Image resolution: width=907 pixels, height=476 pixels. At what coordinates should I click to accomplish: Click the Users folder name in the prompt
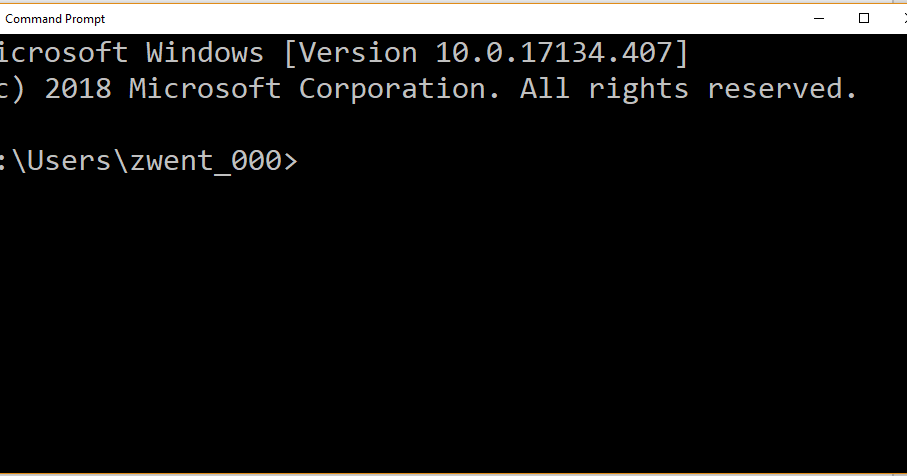69,160
